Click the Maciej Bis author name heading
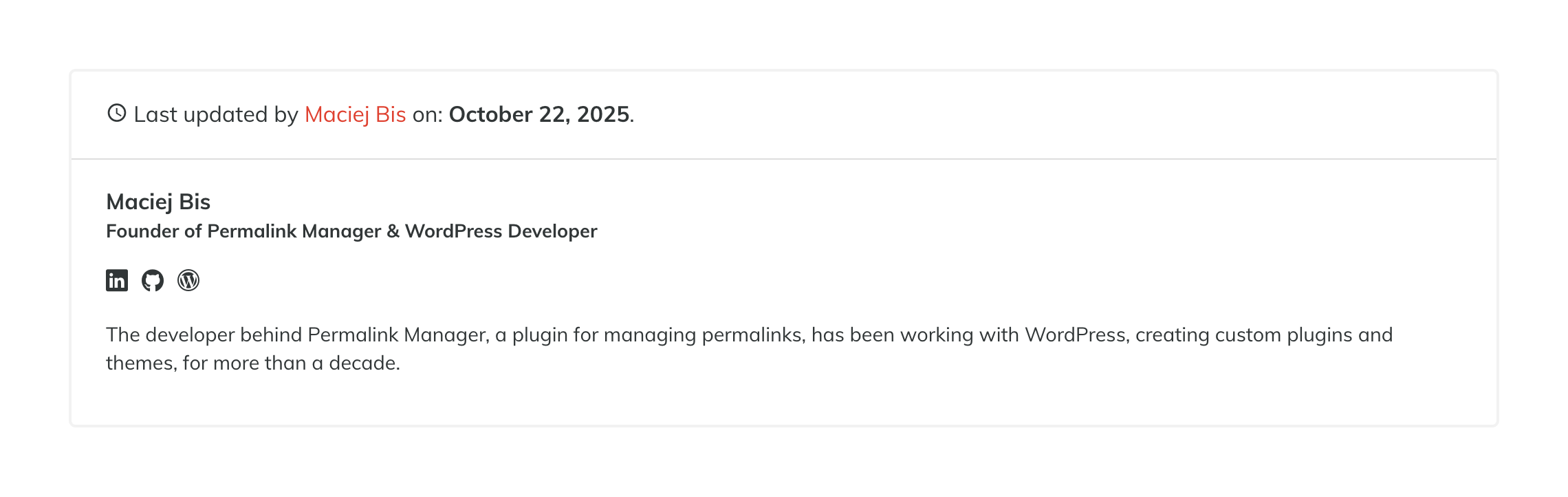 (x=158, y=202)
